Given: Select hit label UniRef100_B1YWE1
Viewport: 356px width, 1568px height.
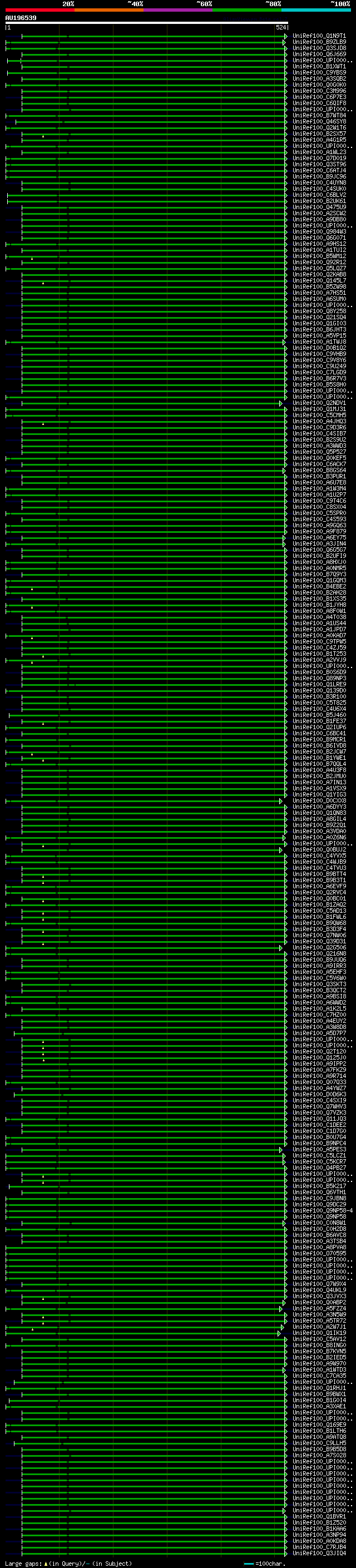Looking at the screenshot, I should 319,758.
